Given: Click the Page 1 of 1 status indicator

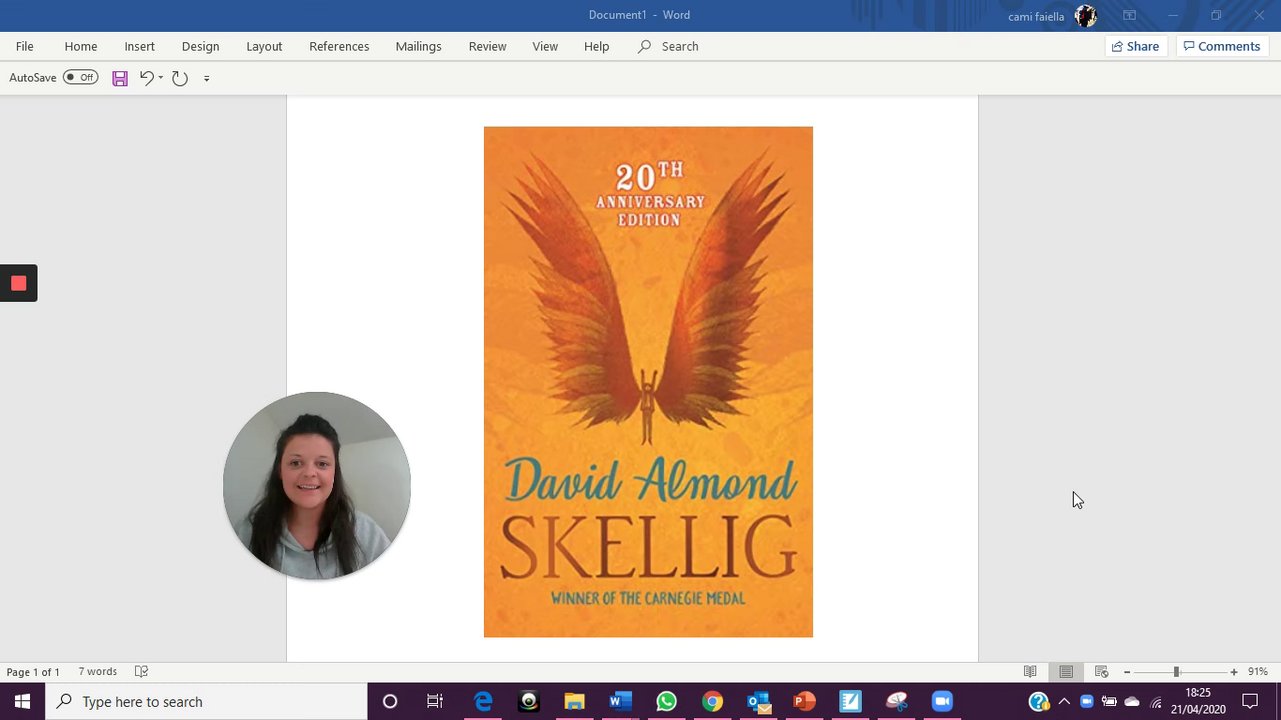Looking at the screenshot, I should click(x=33, y=672).
